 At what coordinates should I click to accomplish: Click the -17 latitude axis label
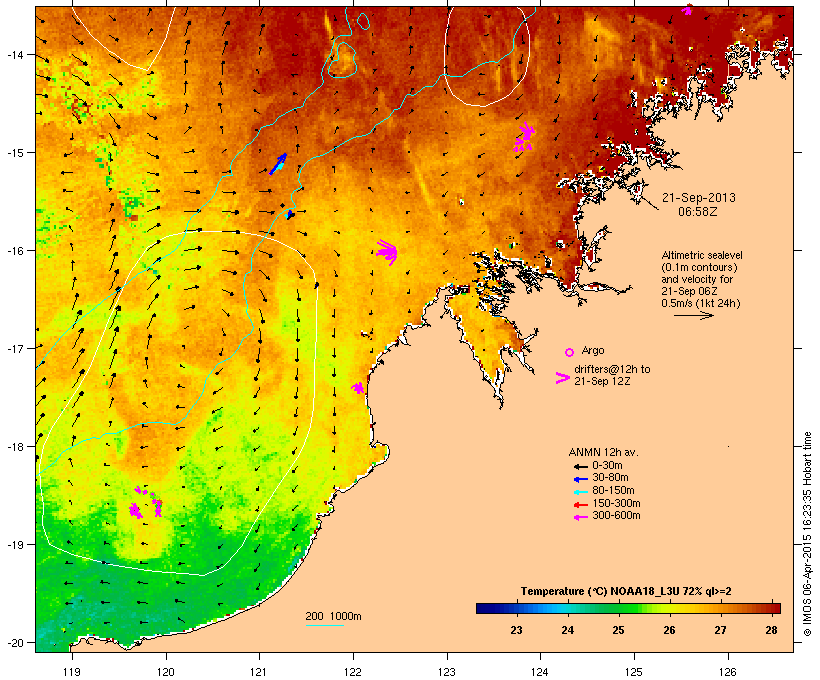pyautogui.click(x=14, y=348)
